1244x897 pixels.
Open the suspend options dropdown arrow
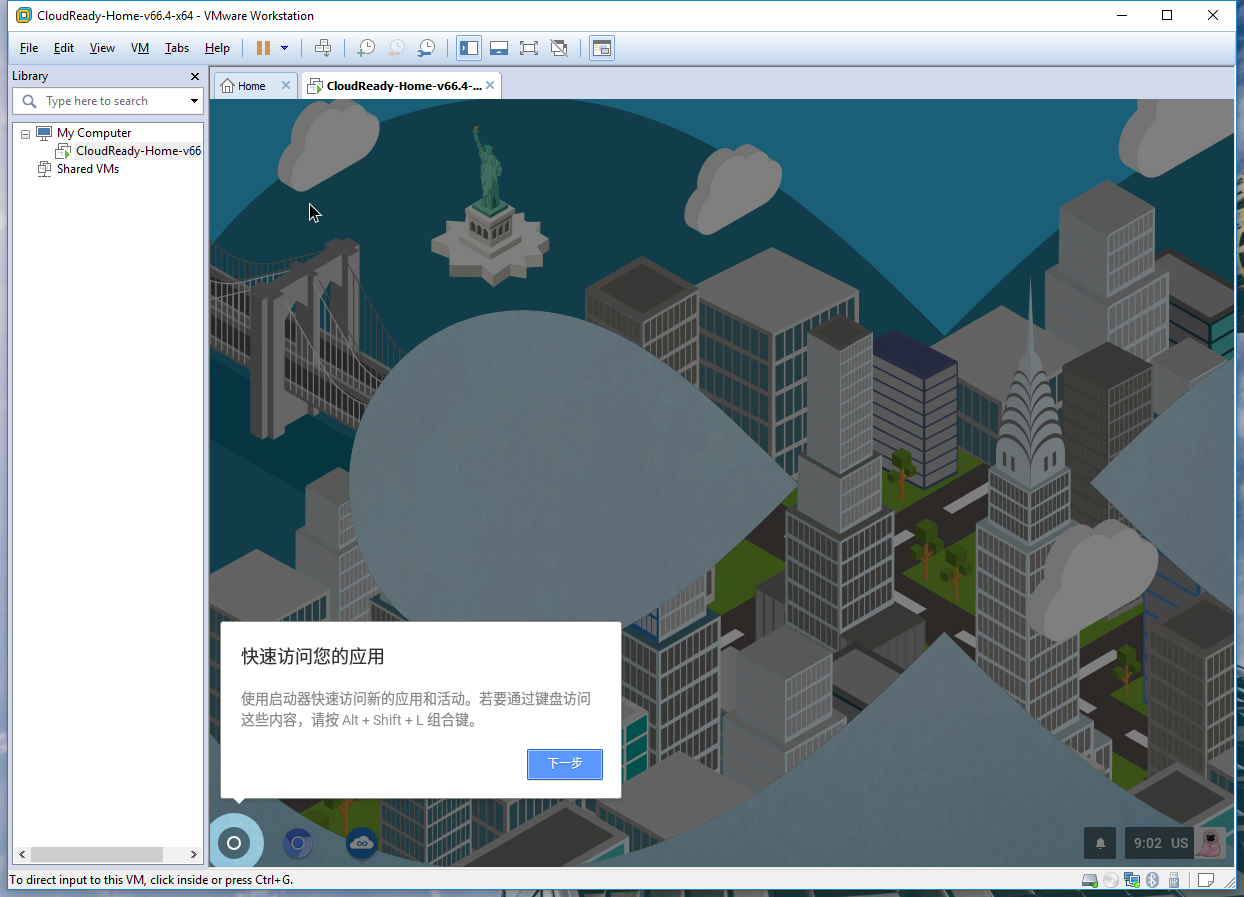[x=284, y=47]
